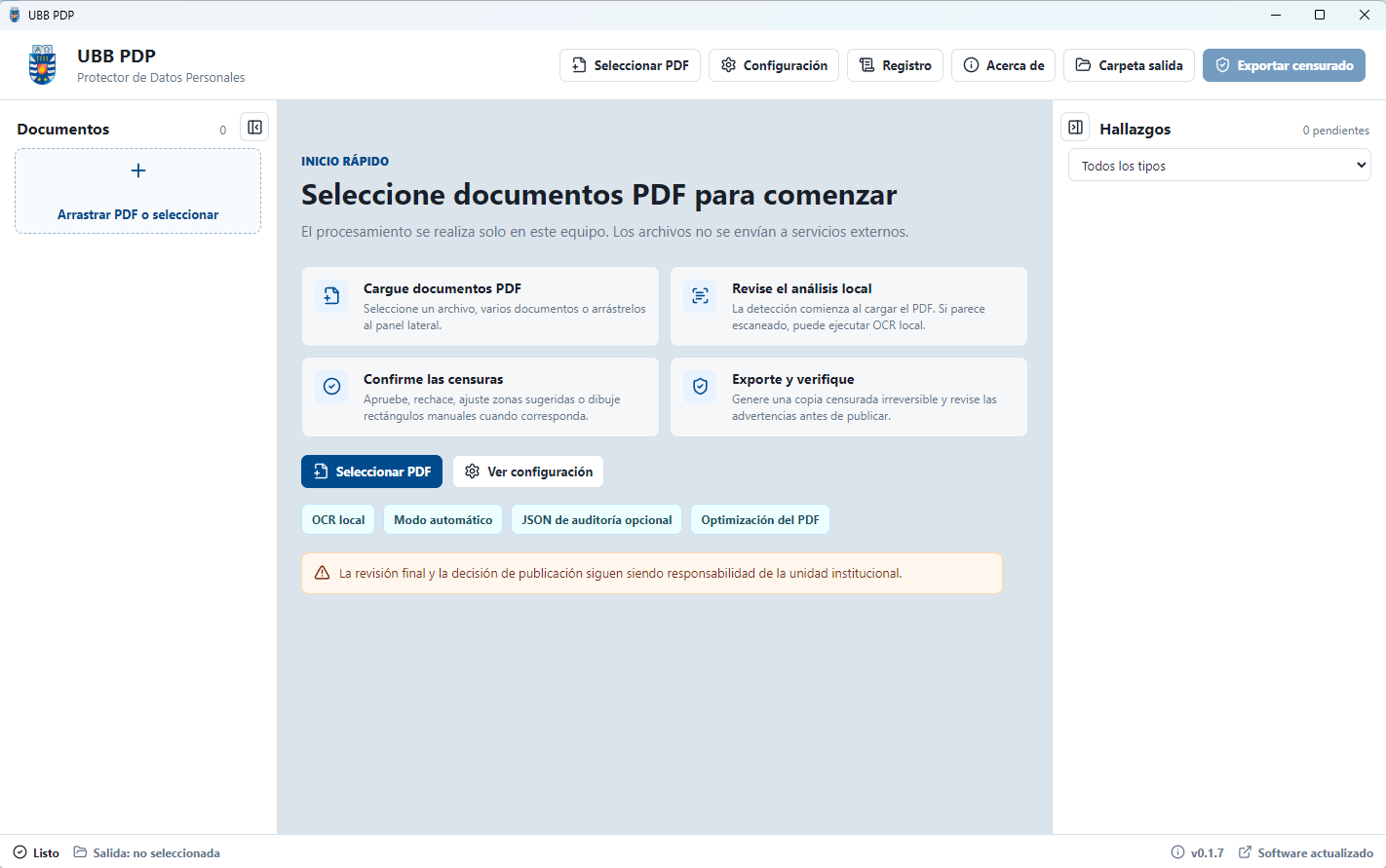1386x868 pixels.
Task: Click the Hallazgos panel title
Action: point(1136,129)
